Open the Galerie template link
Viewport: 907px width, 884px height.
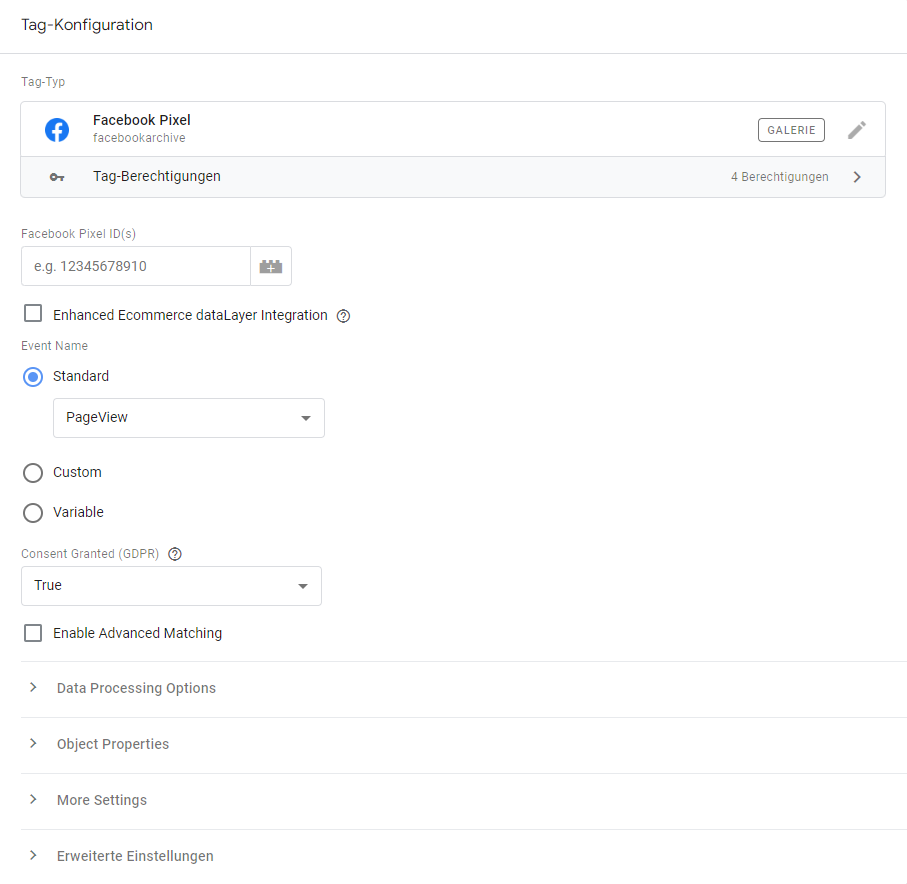click(791, 130)
